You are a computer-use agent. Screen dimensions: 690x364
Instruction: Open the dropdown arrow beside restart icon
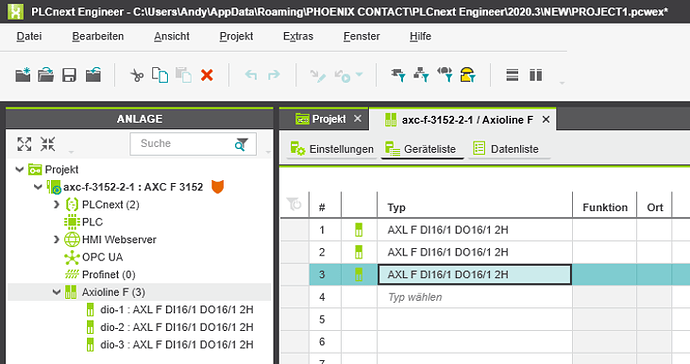pos(359,75)
